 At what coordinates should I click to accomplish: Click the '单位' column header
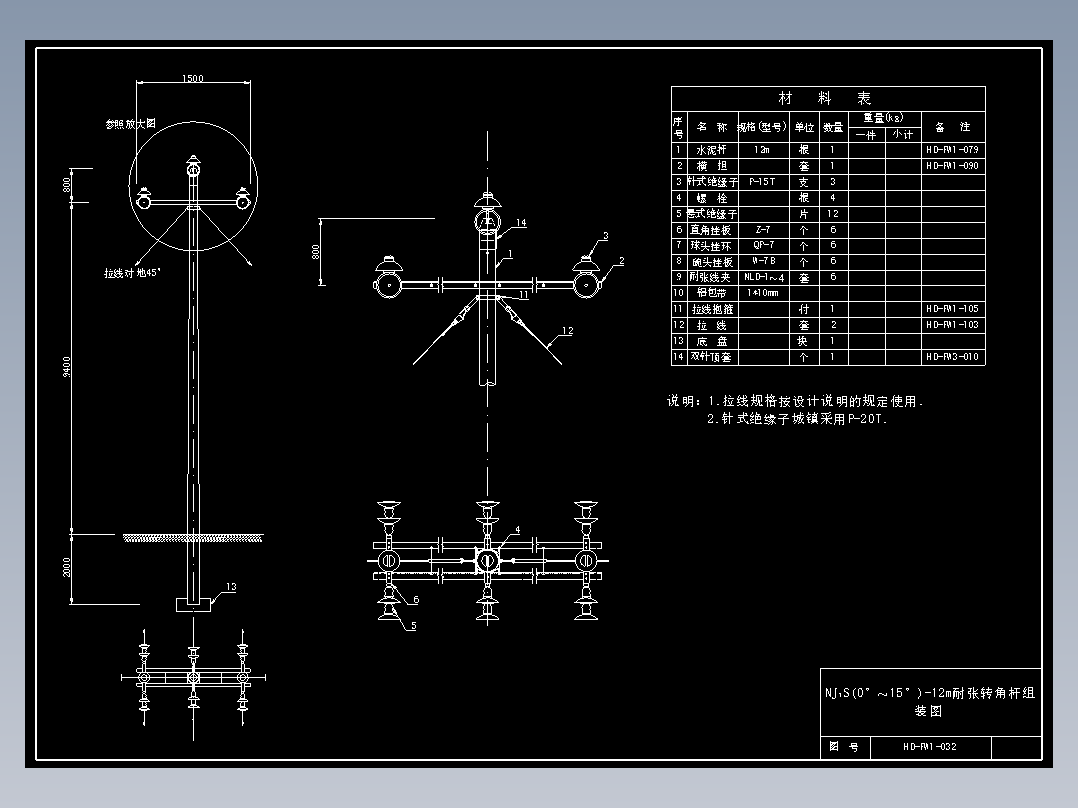[x=804, y=127]
